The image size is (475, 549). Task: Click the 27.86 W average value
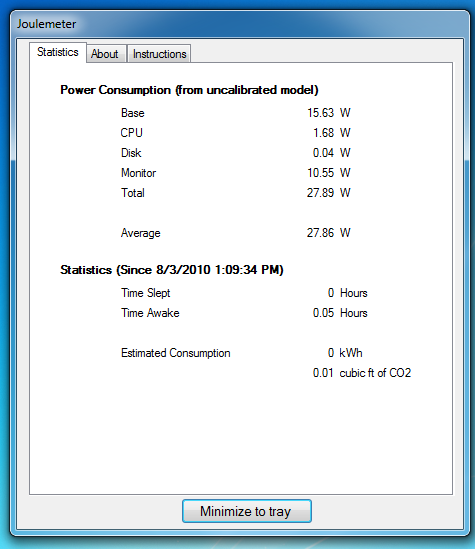pos(329,232)
